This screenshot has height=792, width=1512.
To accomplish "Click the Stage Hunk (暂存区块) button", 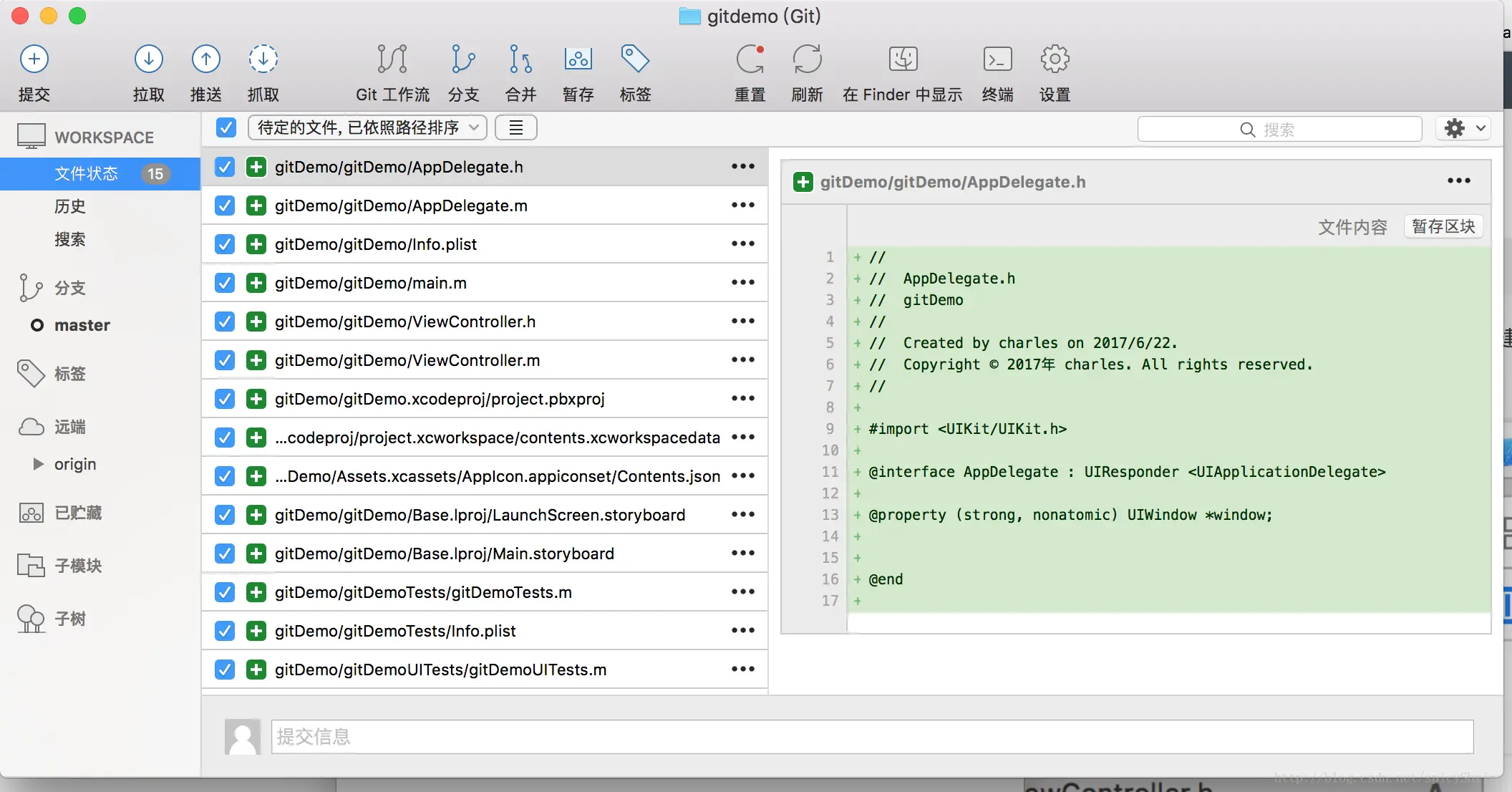I will [x=1443, y=227].
